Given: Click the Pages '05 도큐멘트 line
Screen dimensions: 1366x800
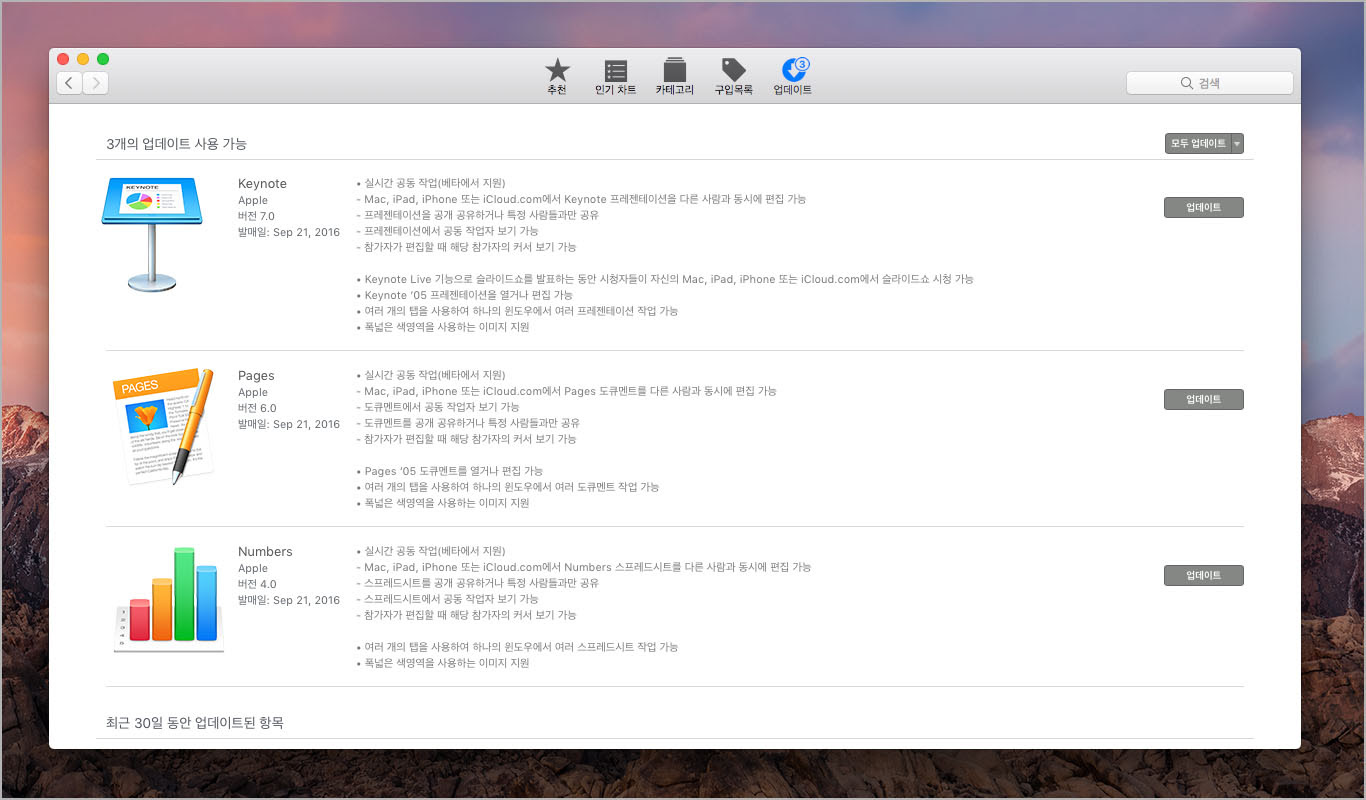Looking at the screenshot, I should click(450, 471).
